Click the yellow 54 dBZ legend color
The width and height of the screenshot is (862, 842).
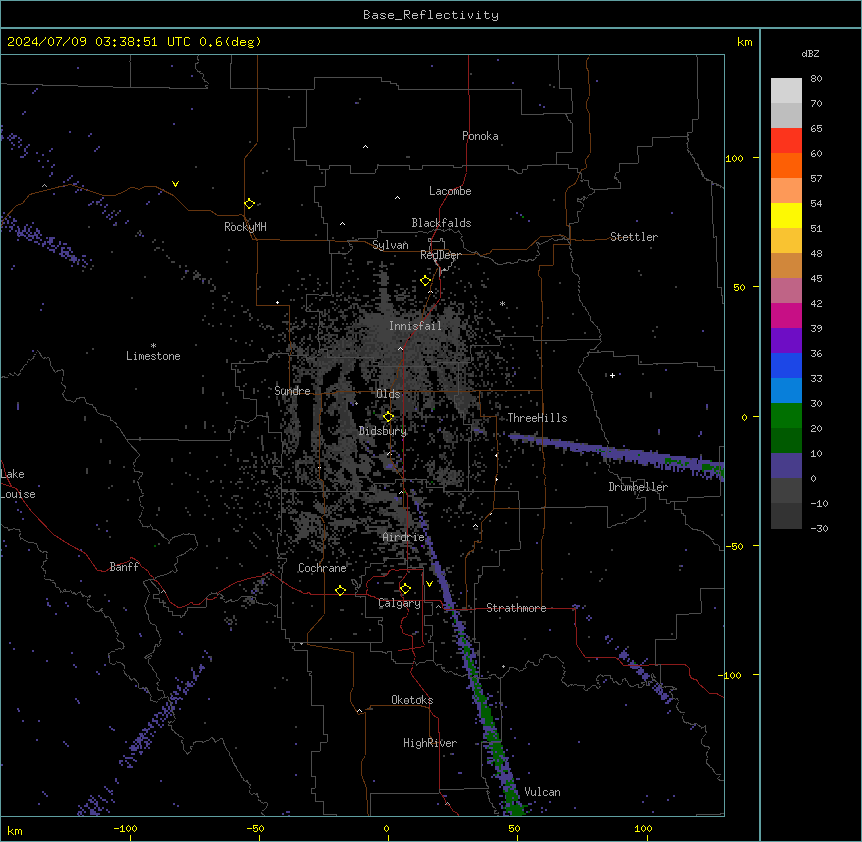[x=786, y=215]
